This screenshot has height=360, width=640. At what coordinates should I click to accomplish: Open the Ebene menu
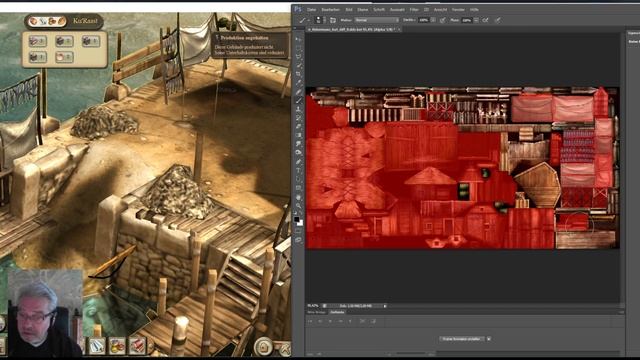362,9
